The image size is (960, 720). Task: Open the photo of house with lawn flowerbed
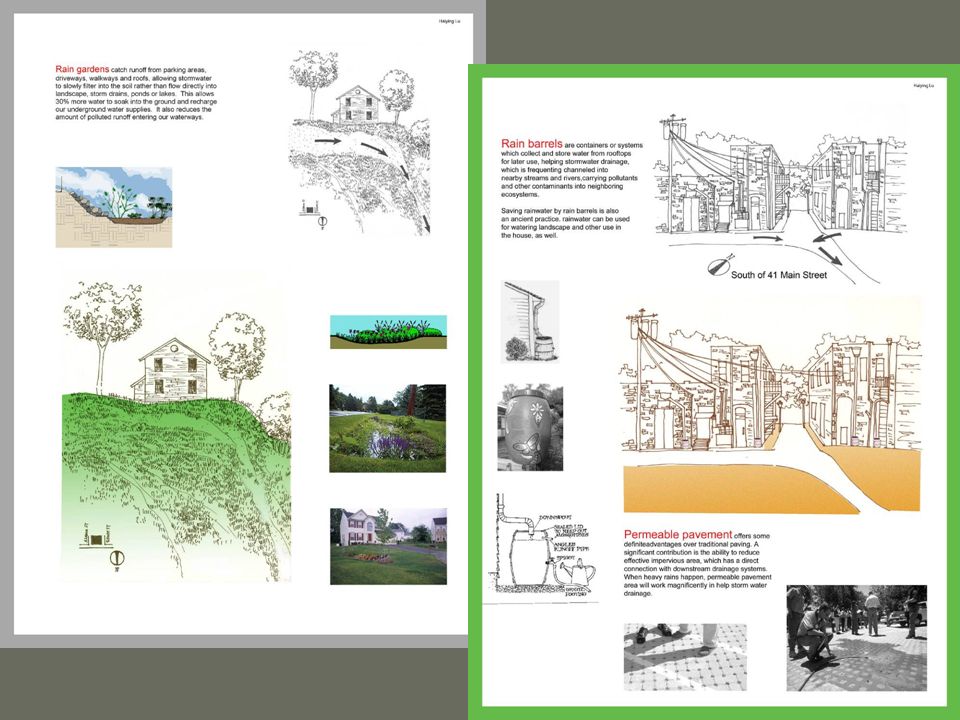tap(388, 546)
